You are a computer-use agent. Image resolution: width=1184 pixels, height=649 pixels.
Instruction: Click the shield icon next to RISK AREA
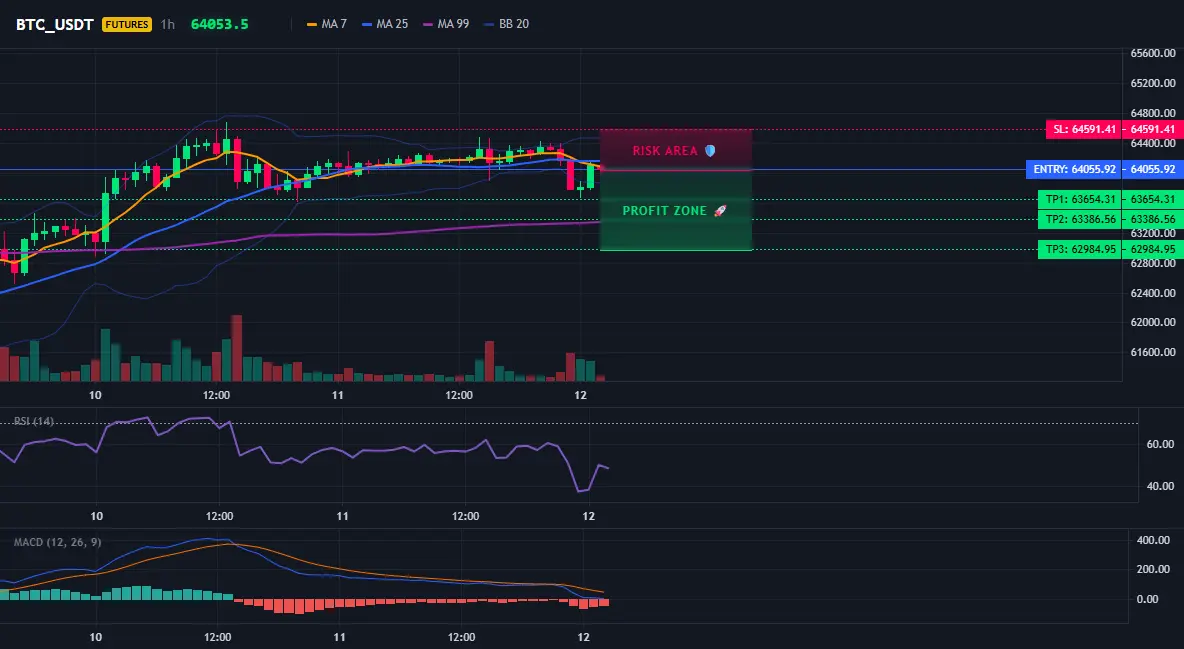pyautogui.click(x=710, y=150)
